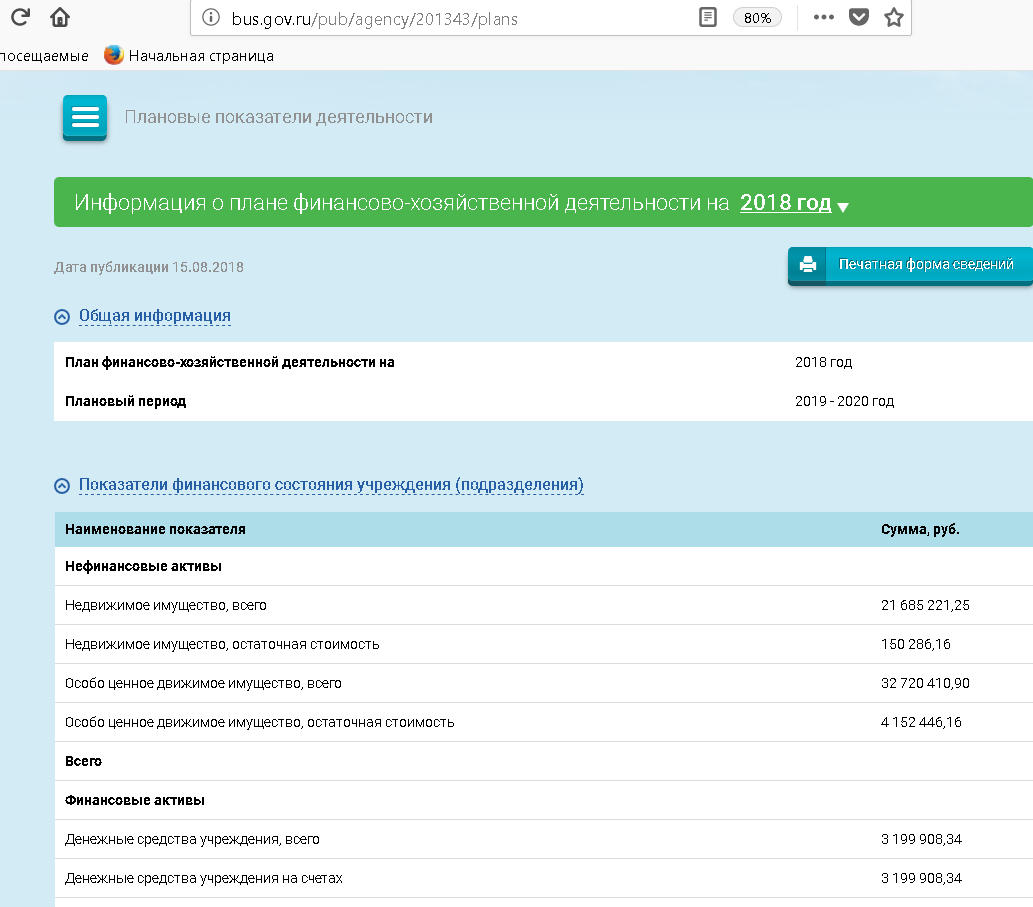Click the arrow next to 2018 год
The width and height of the screenshot is (1033, 907).
843,207
